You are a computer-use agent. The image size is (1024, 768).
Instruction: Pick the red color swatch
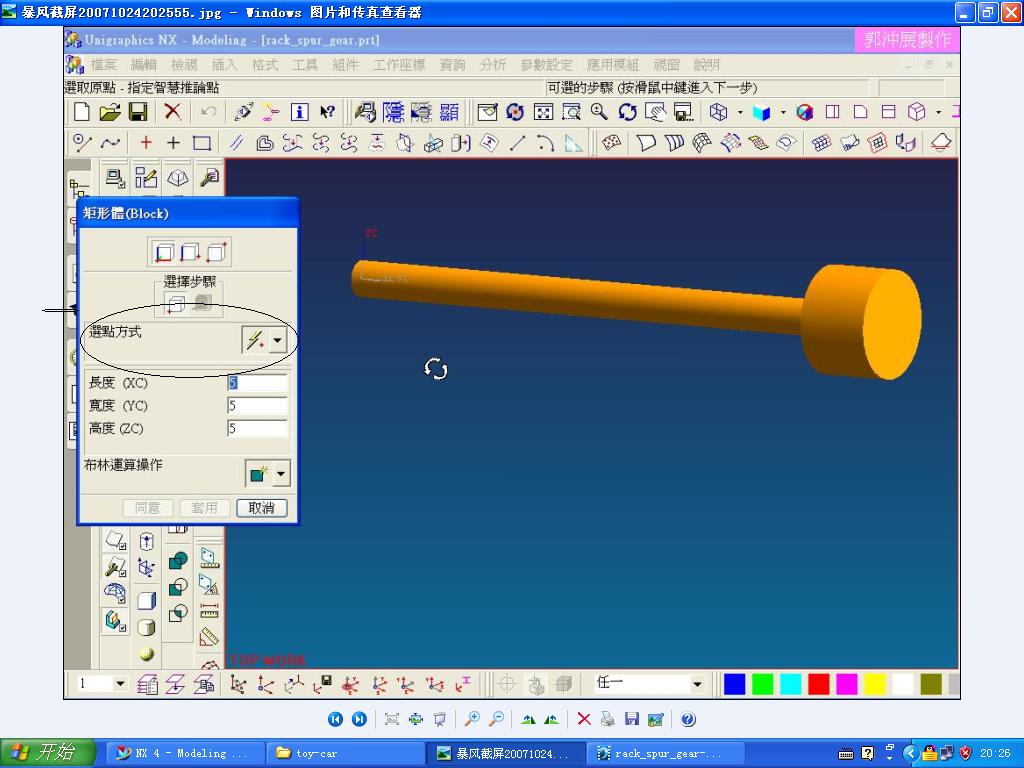pos(818,684)
